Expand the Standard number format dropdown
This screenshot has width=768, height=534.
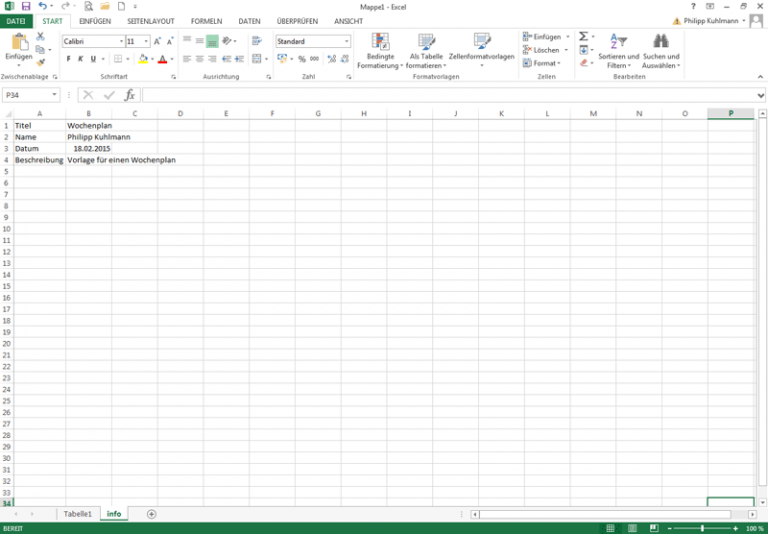pos(347,42)
